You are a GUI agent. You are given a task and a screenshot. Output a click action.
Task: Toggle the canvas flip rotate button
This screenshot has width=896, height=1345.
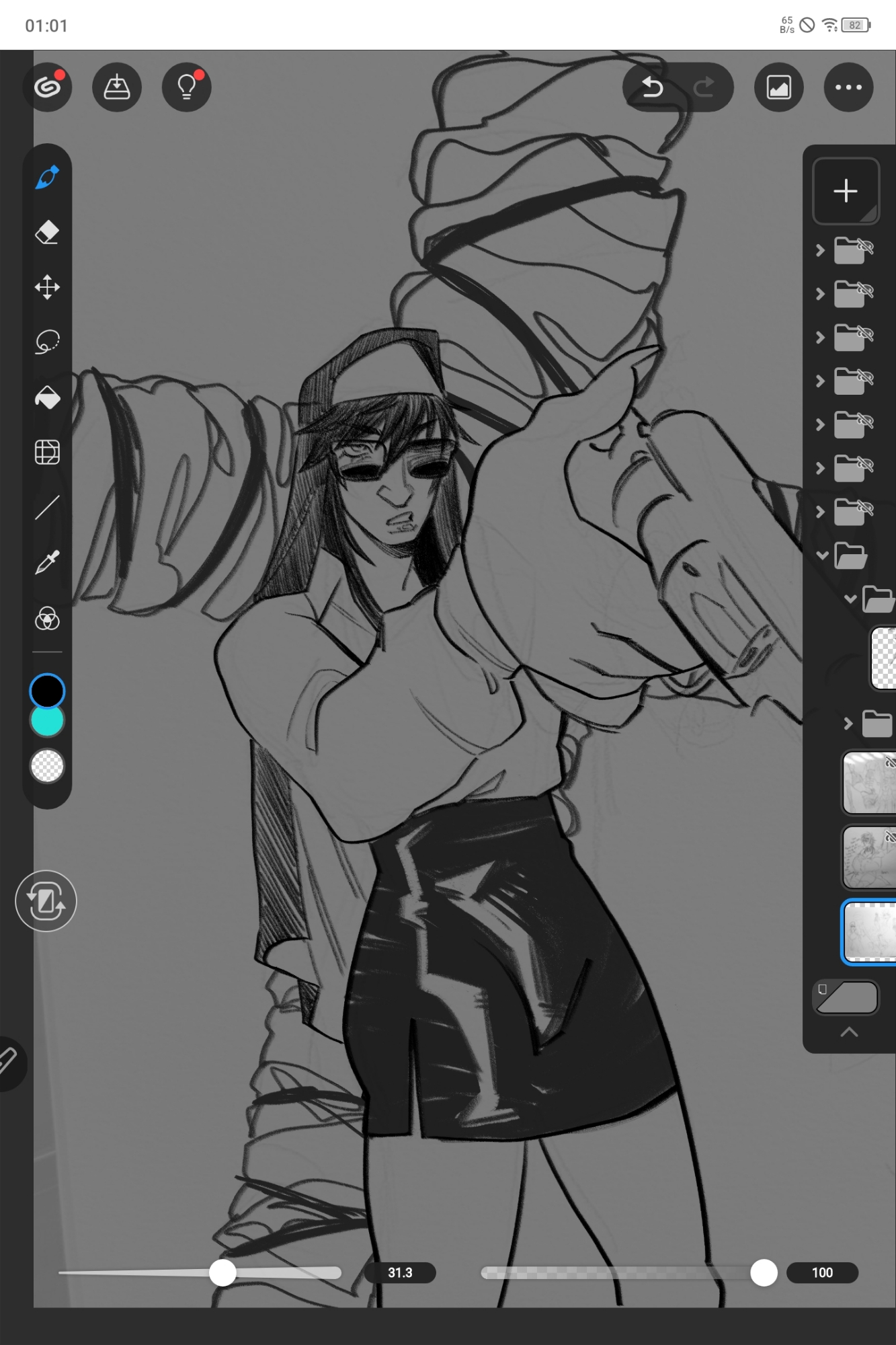46,901
